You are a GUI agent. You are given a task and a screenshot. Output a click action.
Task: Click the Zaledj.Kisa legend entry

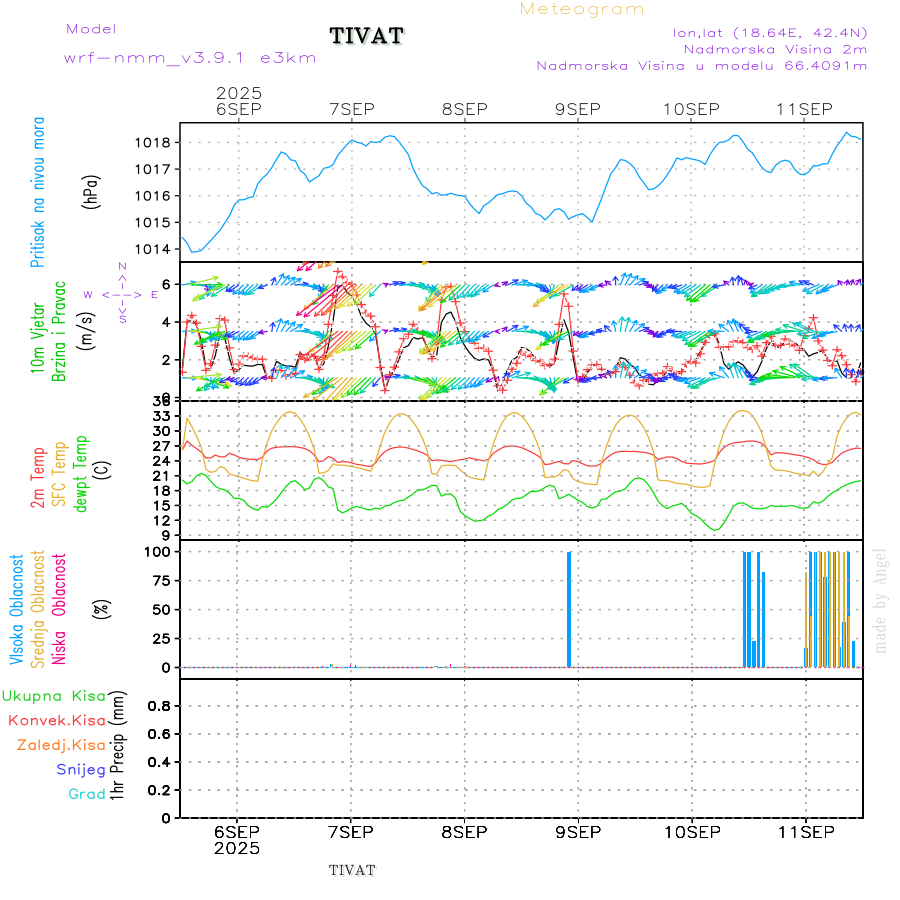[x=61, y=745]
